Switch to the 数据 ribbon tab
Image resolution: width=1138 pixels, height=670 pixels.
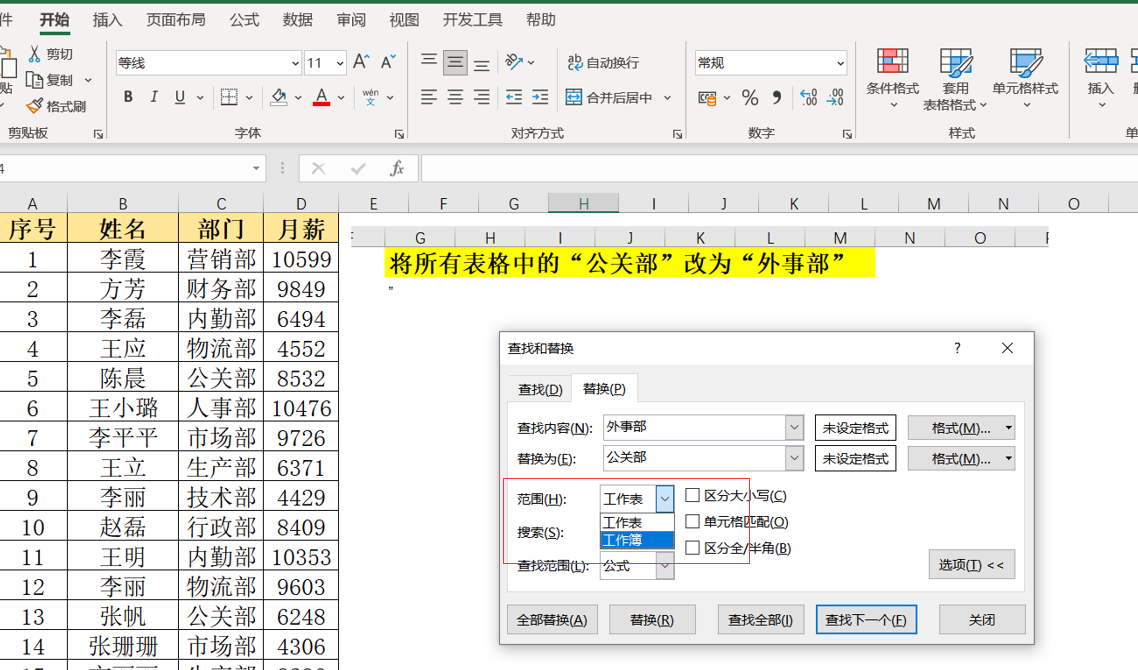click(298, 20)
